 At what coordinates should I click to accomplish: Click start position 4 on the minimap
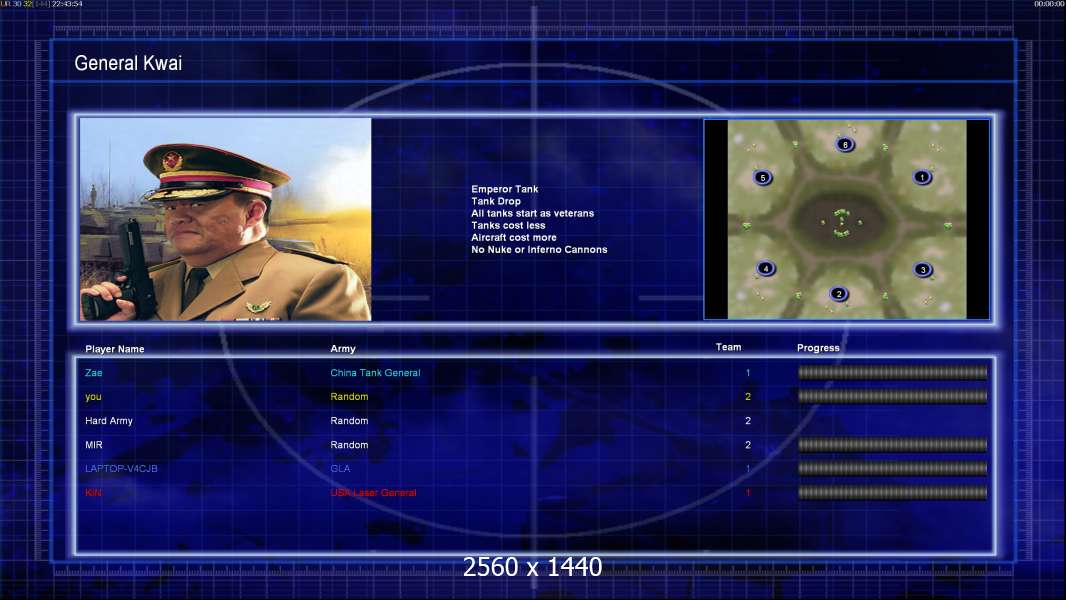[x=766, y=268]
